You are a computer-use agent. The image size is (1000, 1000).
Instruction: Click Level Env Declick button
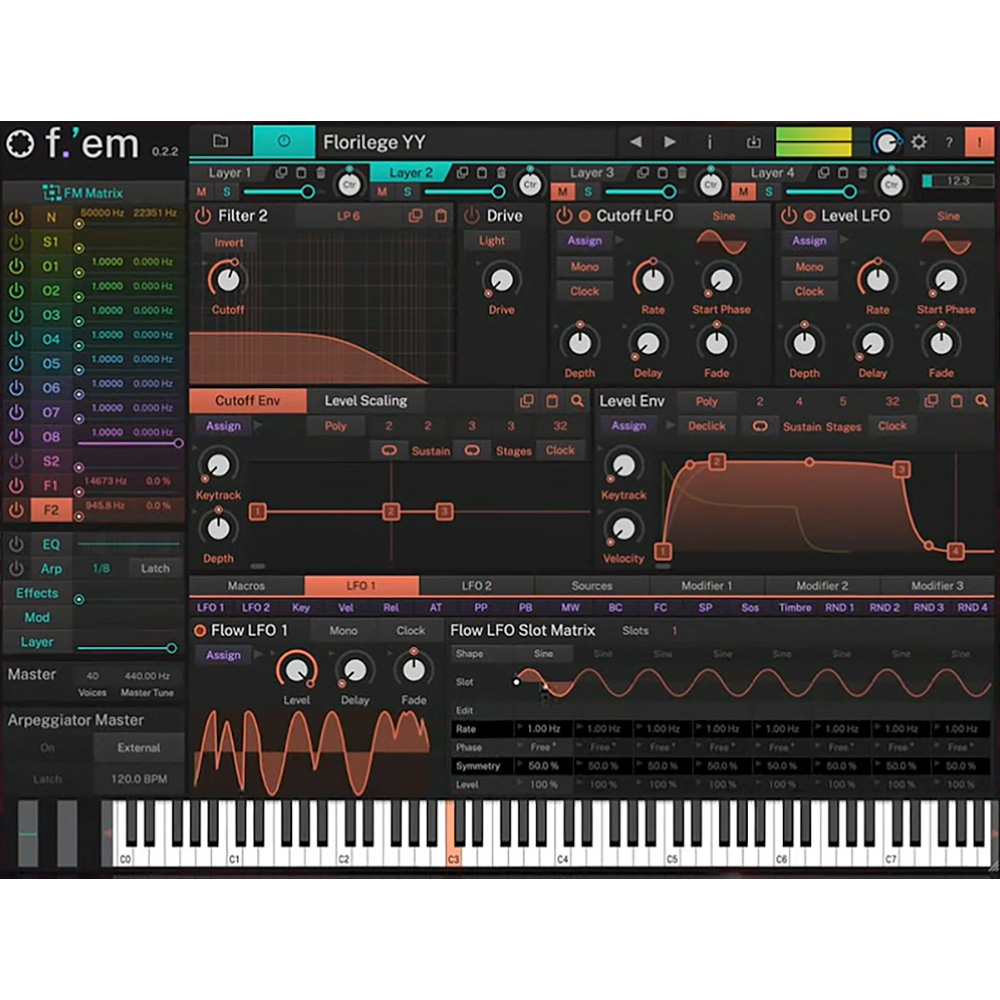pos(707,426)
